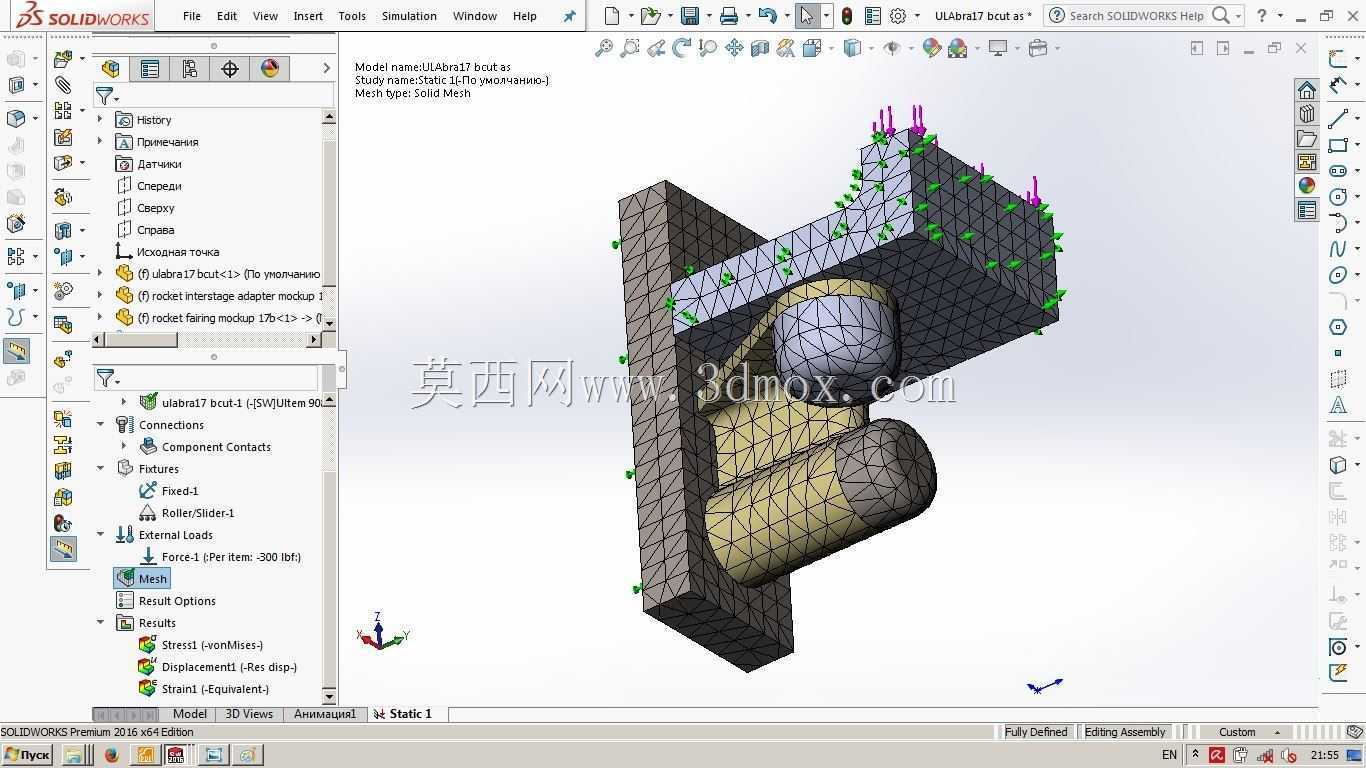Click the Rebuild traffic light icon
The image size is (1366, 768).
[x=847, y=16]
